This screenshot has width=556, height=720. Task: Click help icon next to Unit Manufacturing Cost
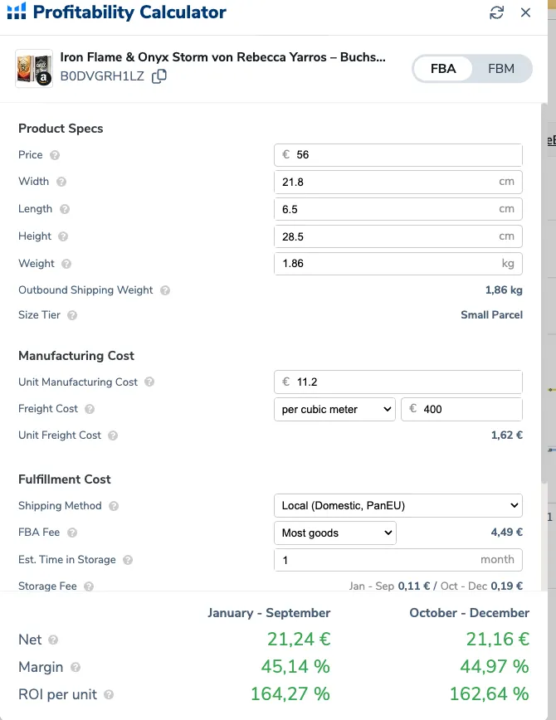(x=149, y=382)
